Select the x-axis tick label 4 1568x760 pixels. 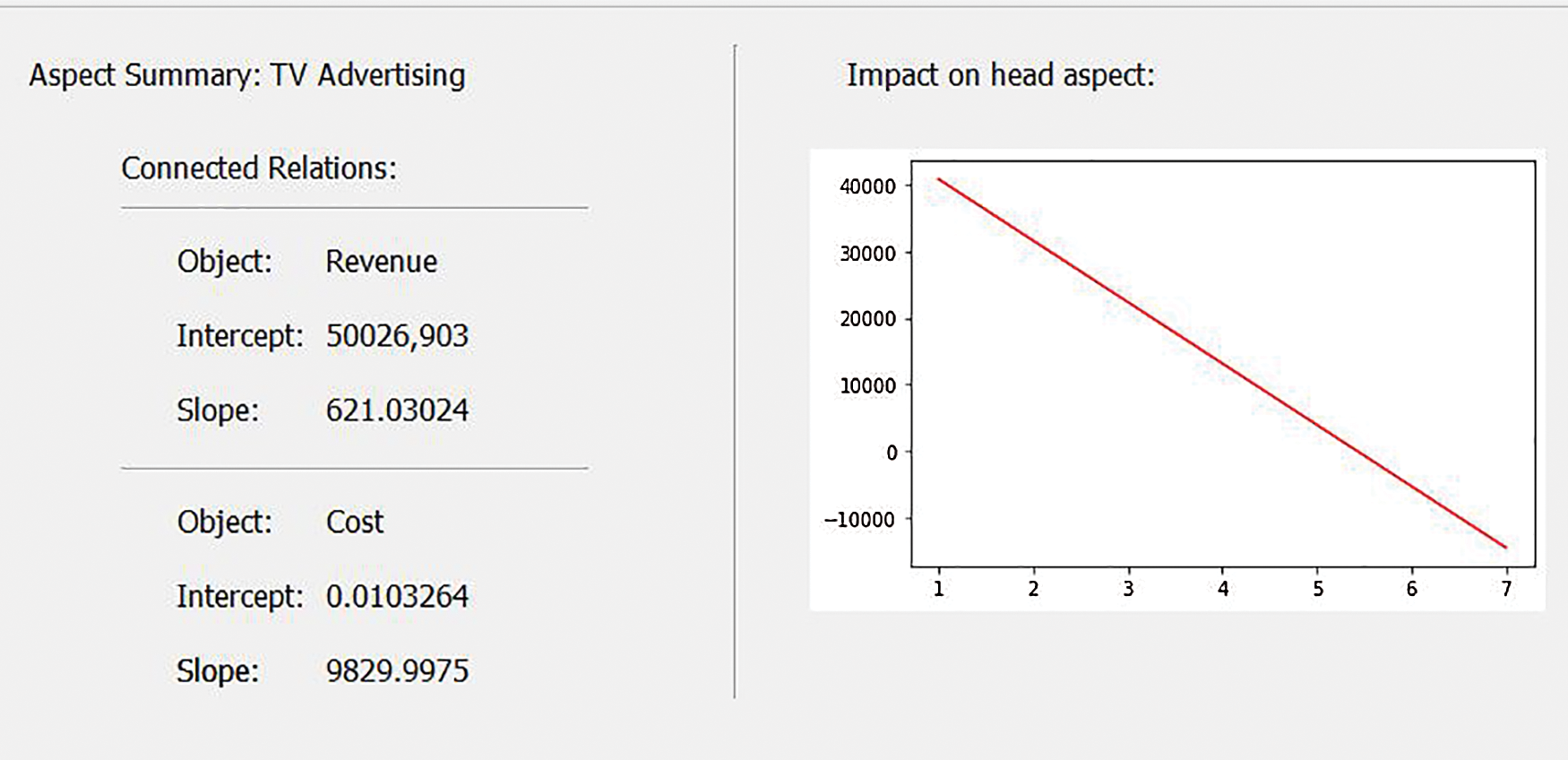point(1223,589)
